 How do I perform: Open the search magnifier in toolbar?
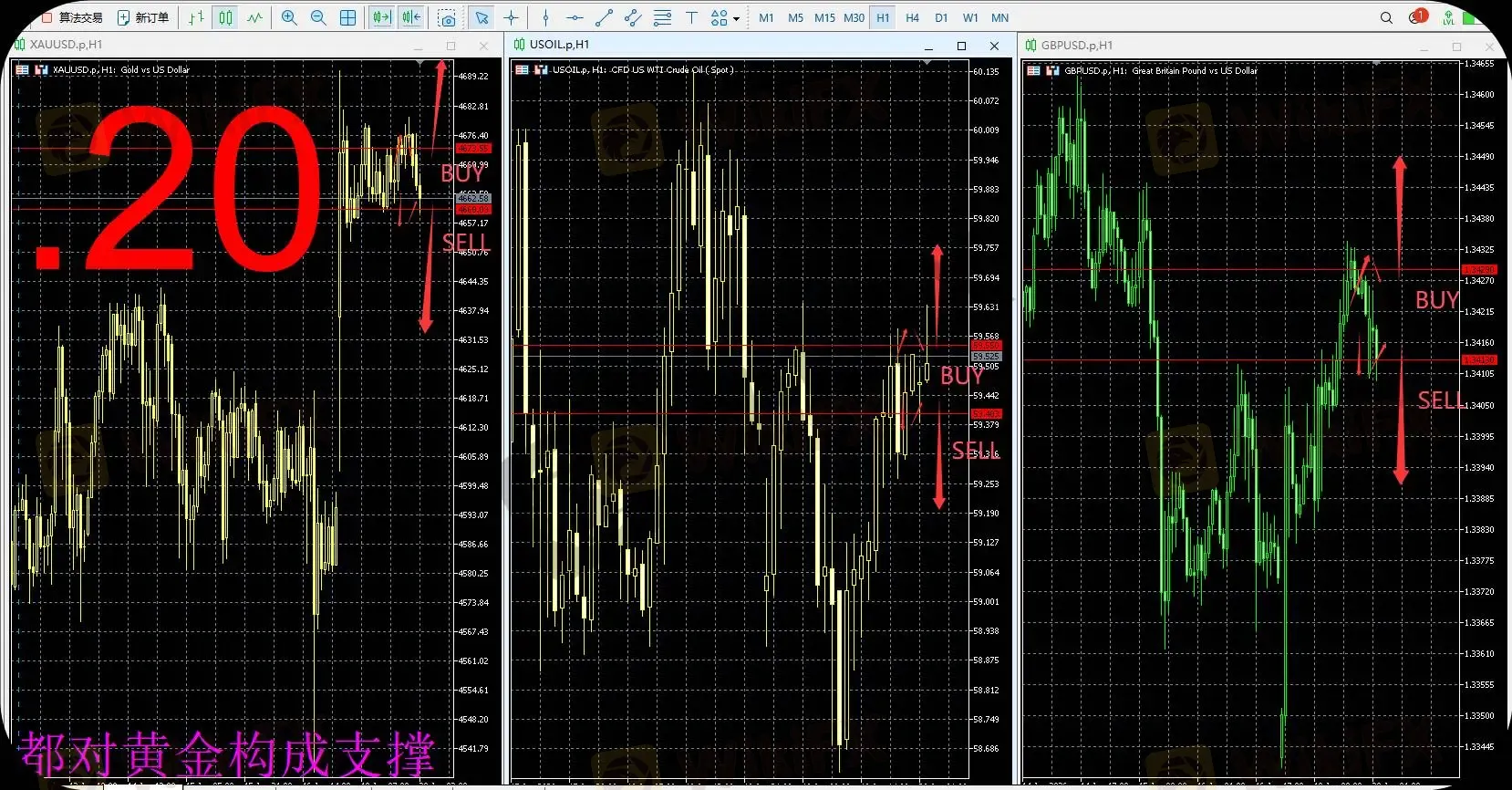coord(1386,17)
